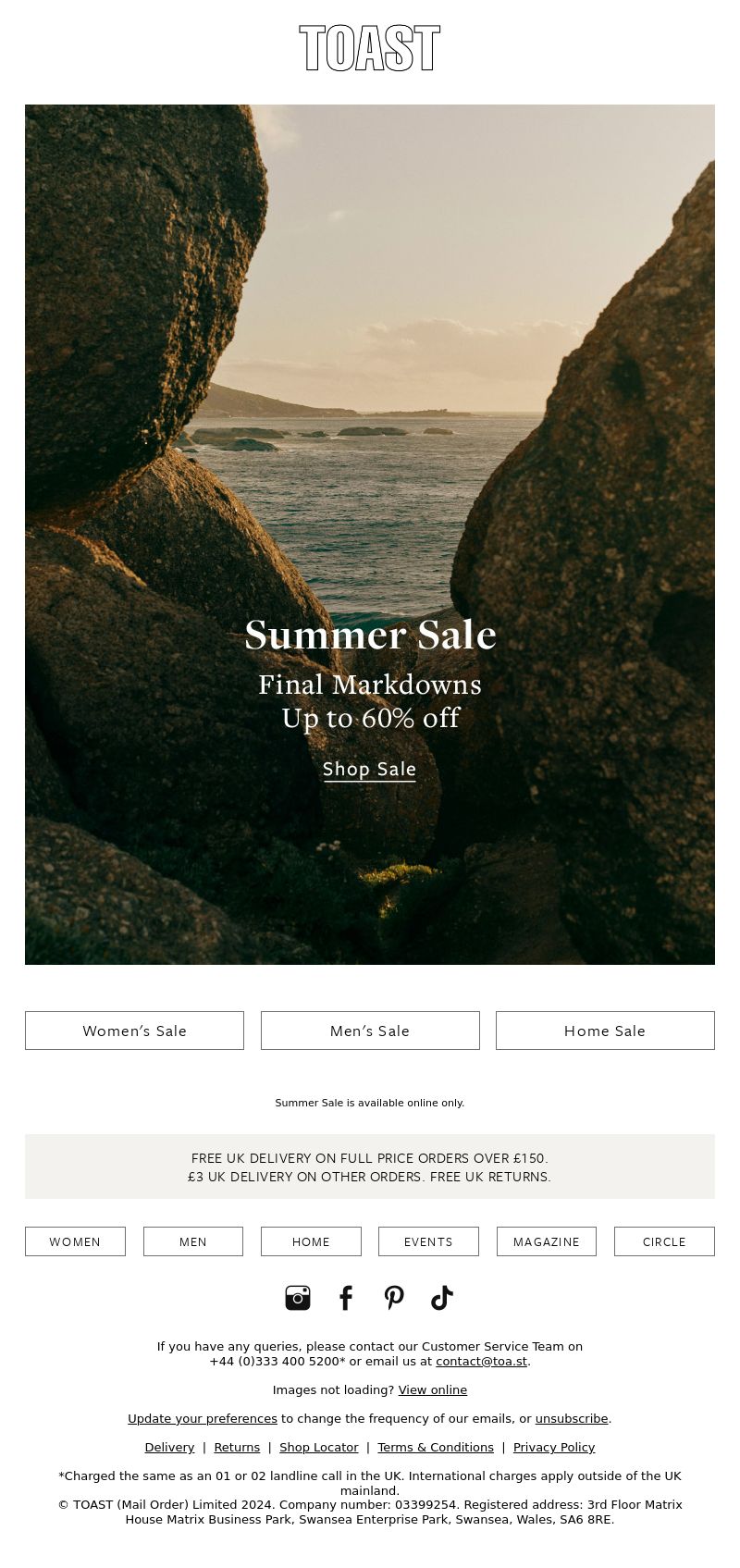
Task: Go to the MAGAZINE section
Action: [x=547, y=1241]
